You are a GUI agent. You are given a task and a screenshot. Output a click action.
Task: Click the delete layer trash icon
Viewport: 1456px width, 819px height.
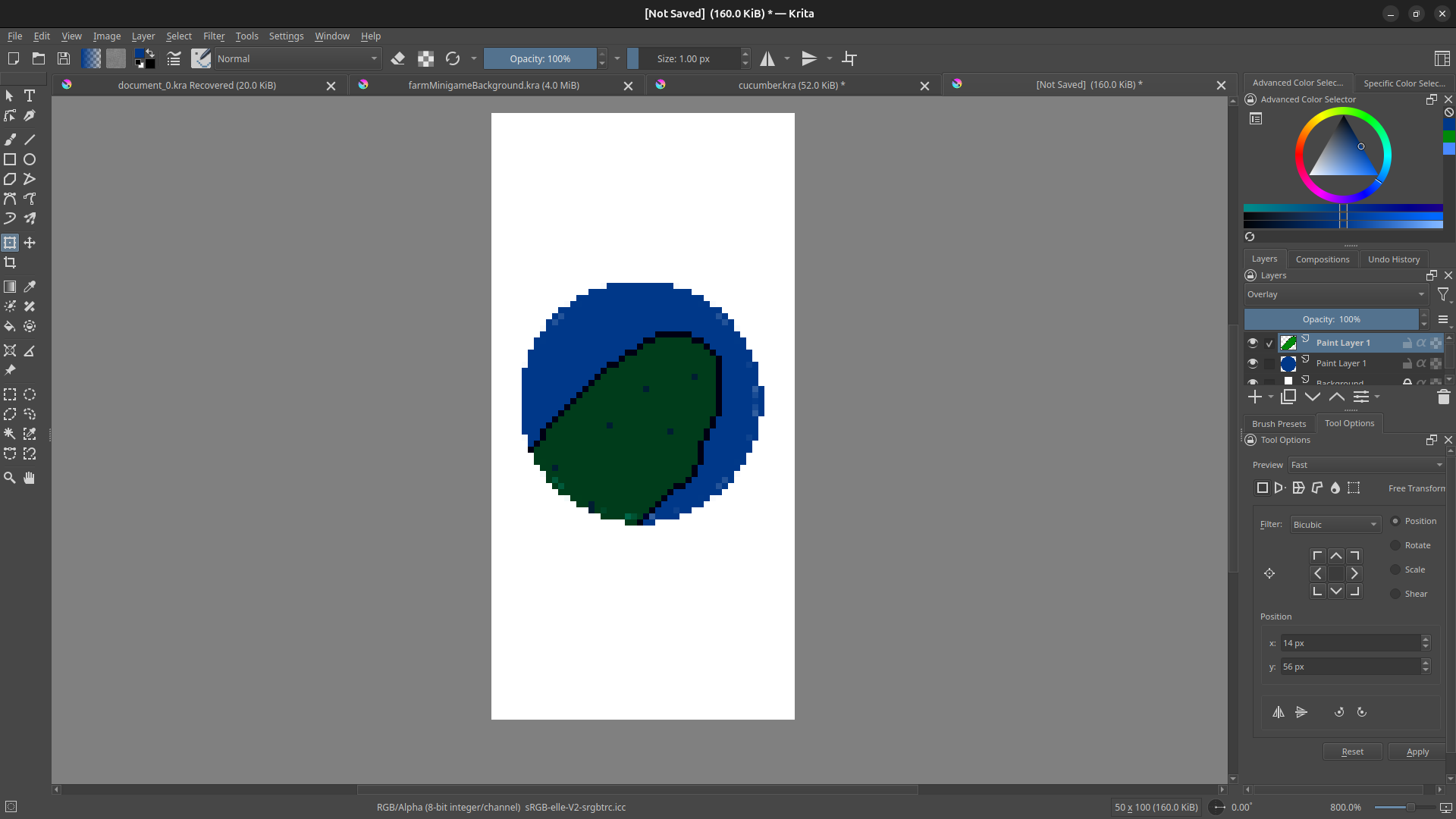click(1443, 397)
